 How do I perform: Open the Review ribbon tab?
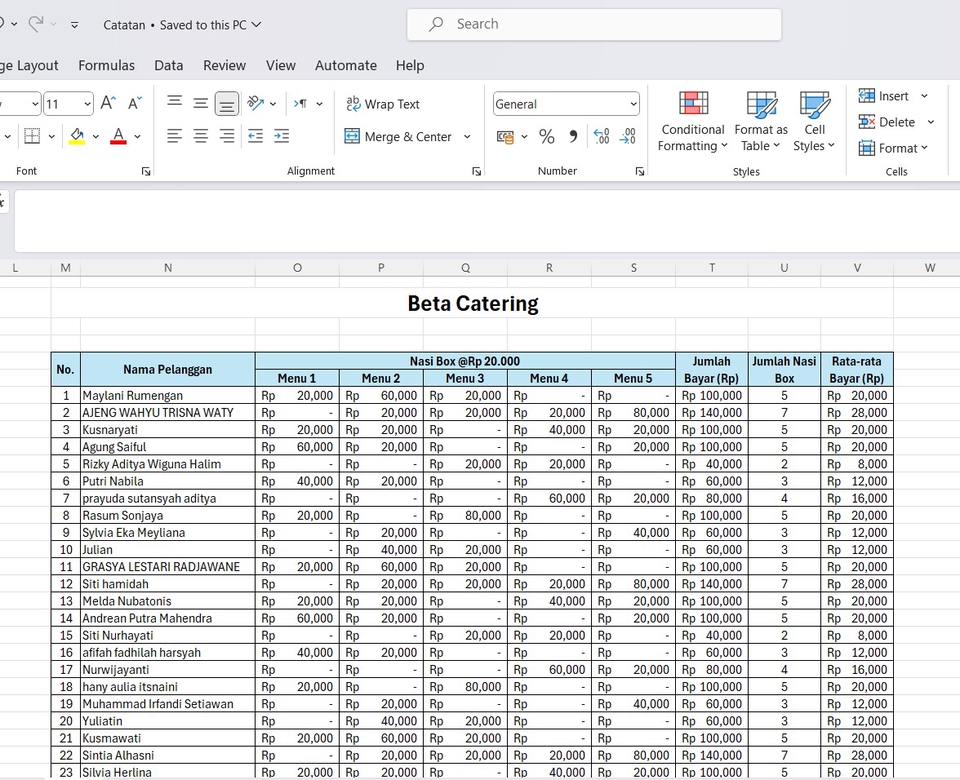pyautogui.click(x=224, y=65)
